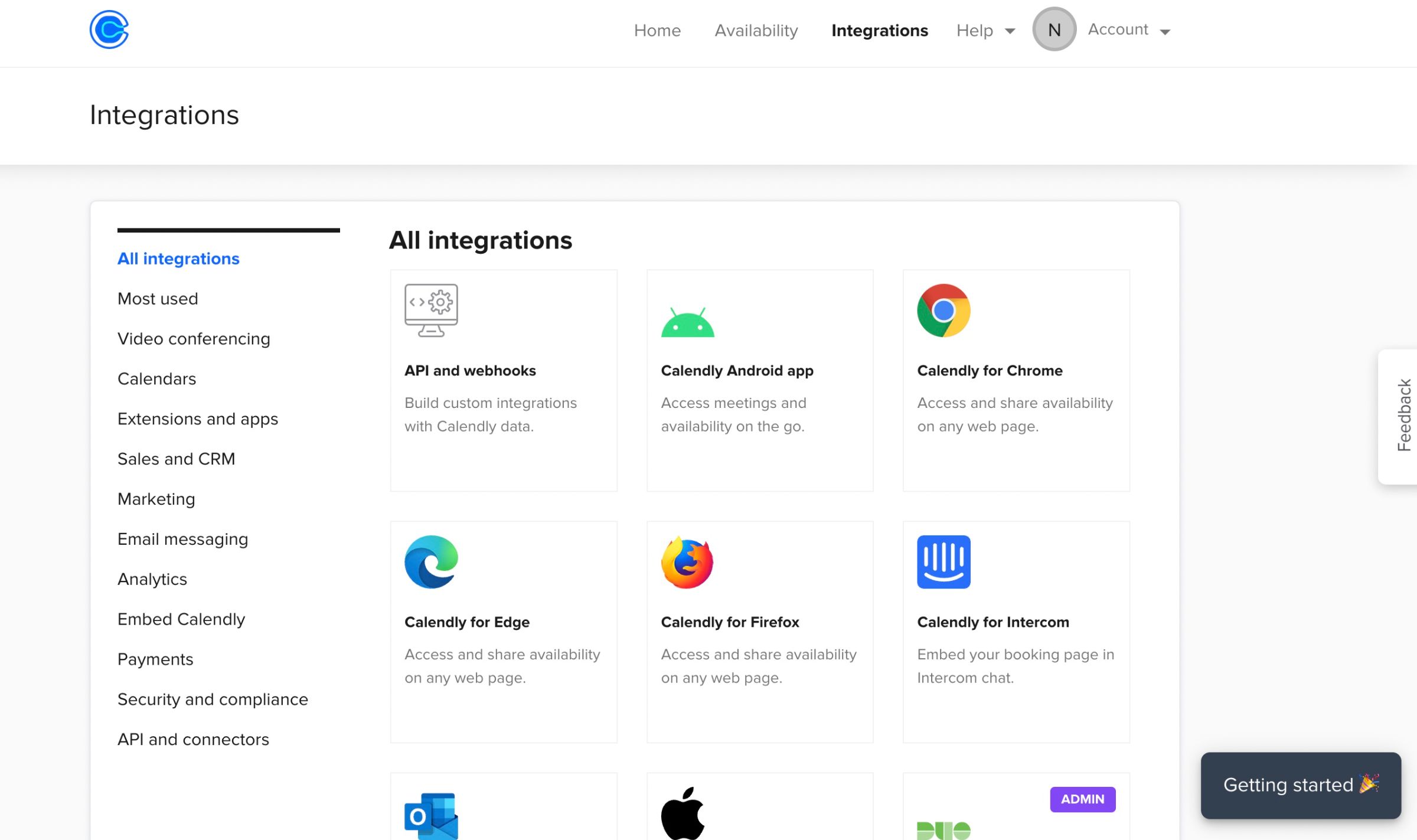Click the Intercom icon
The image size is (1417, 840).
(943, 562)
